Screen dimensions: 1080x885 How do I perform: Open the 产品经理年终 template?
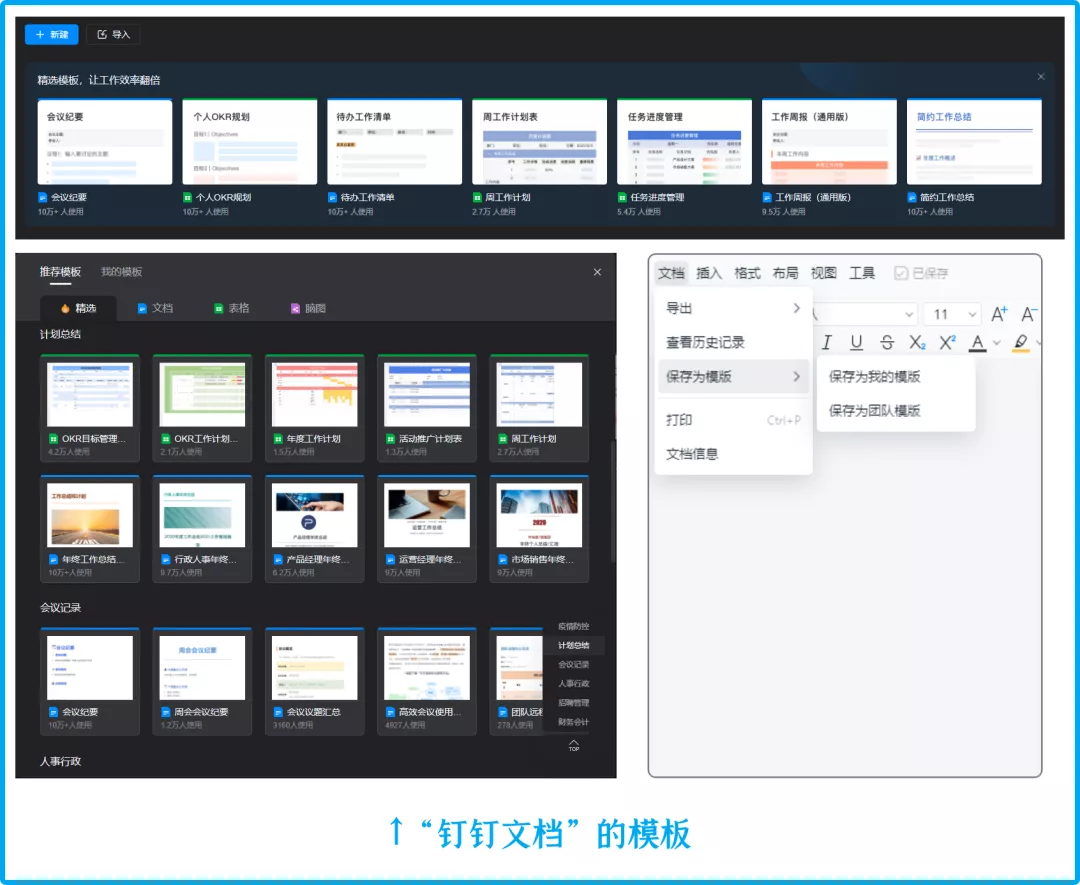coord(315,529)
